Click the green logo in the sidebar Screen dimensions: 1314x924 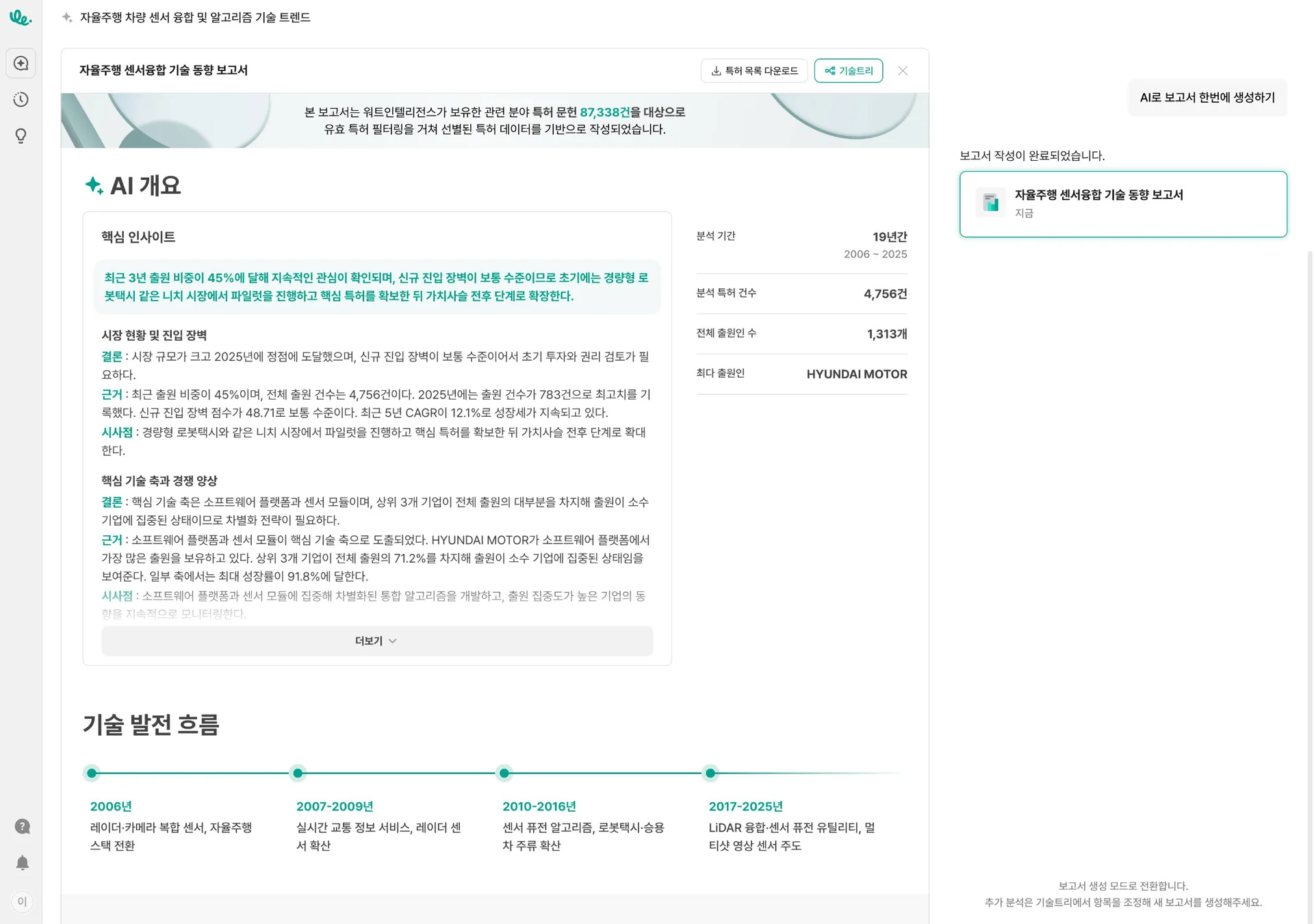click(x=21, y=18)
